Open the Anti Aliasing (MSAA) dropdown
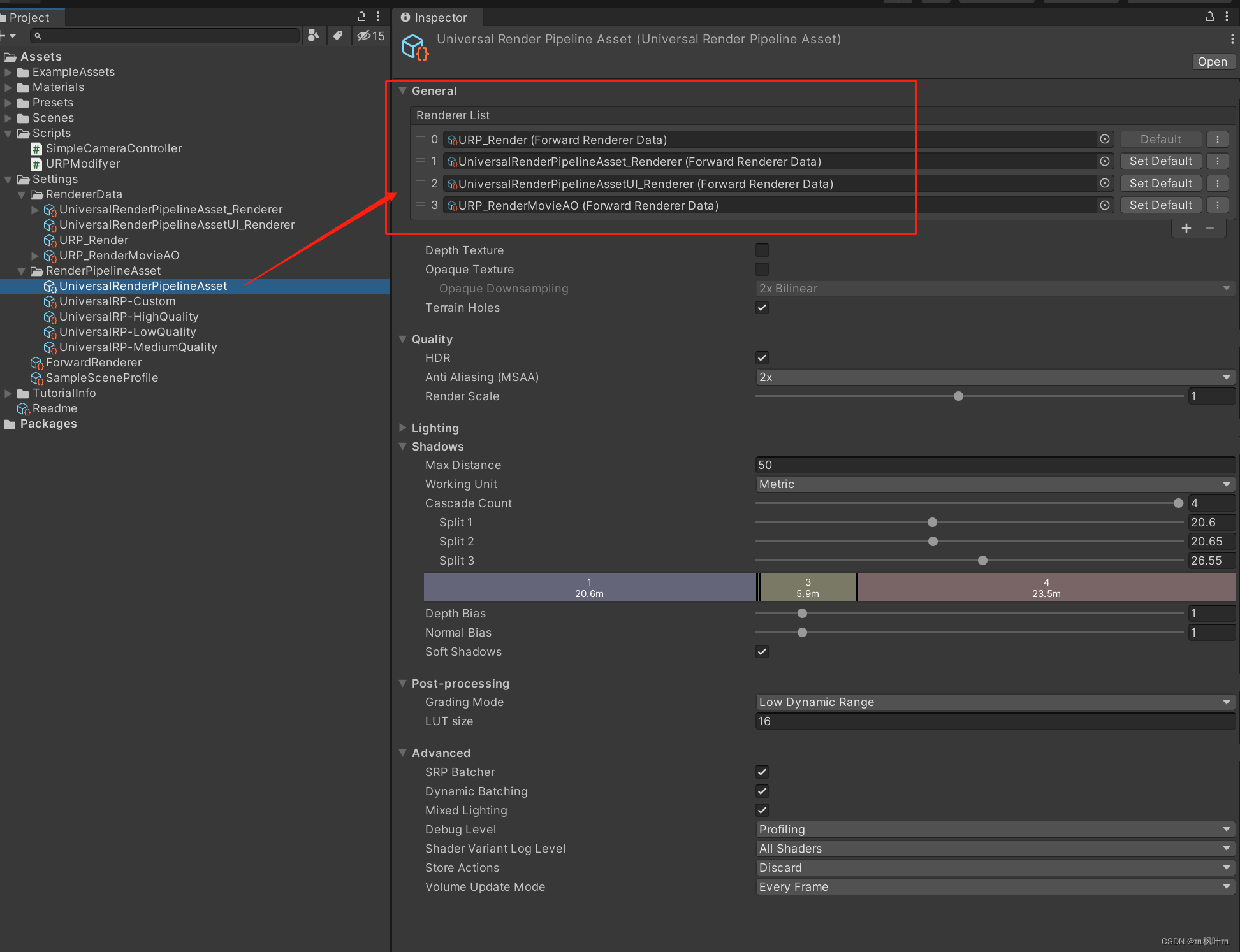The image size is (1240, 952). (x=995, y=377)
